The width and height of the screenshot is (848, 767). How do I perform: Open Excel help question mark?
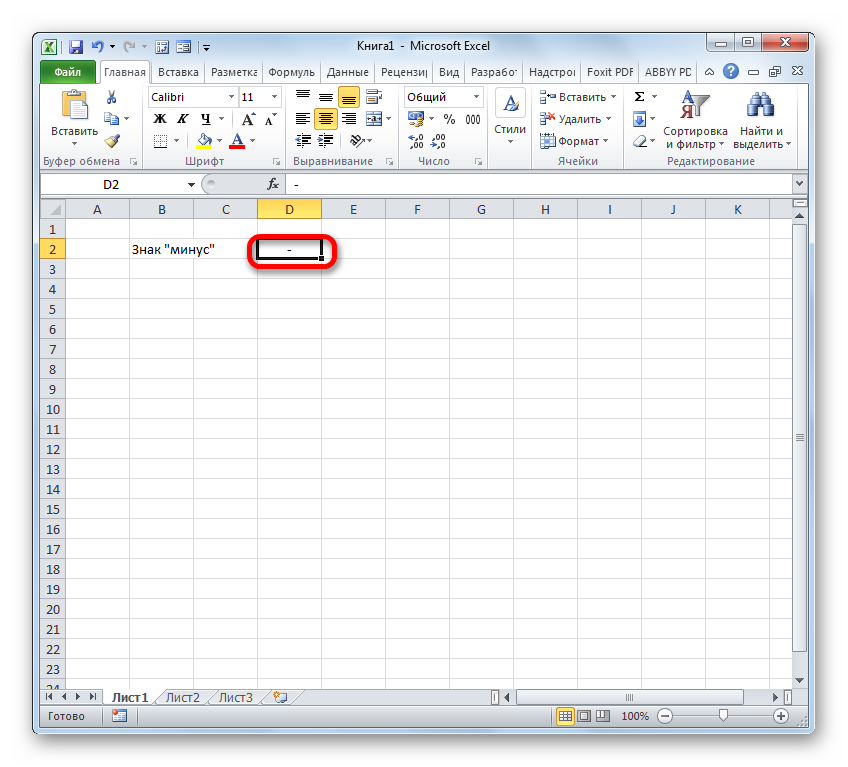(731, 71)
